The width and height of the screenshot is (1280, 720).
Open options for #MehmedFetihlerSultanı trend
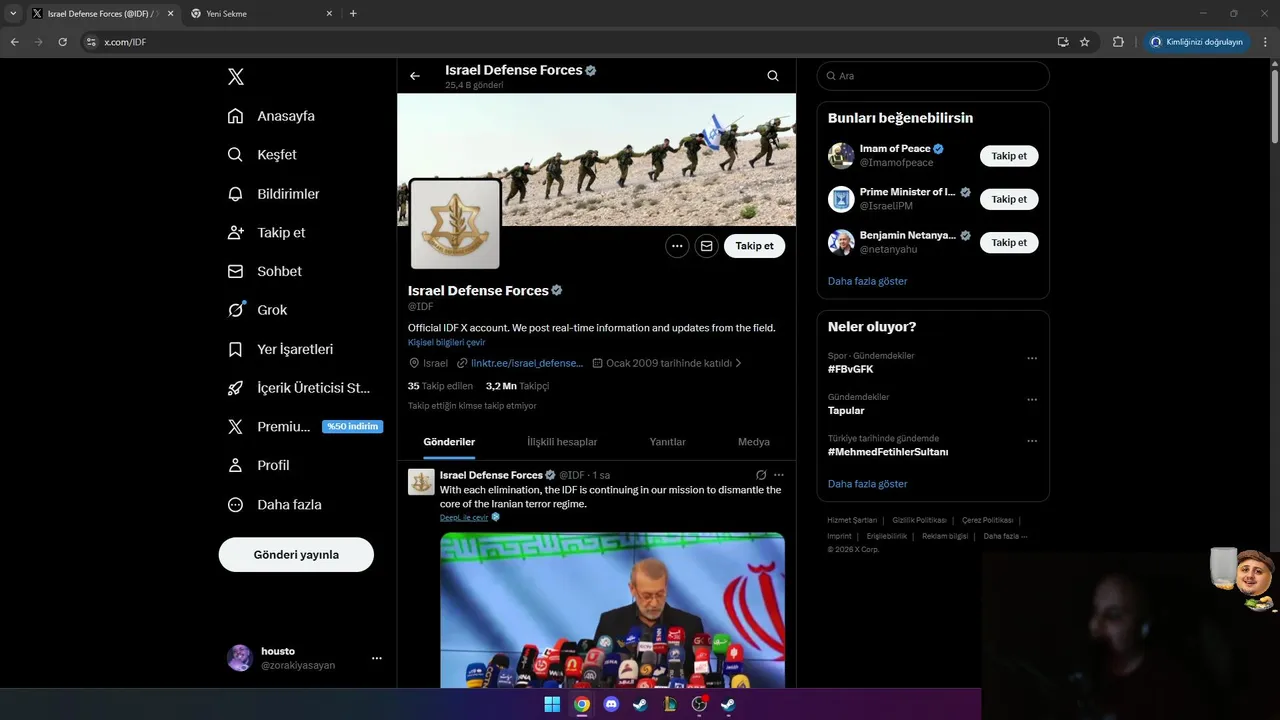point(1032,441)
